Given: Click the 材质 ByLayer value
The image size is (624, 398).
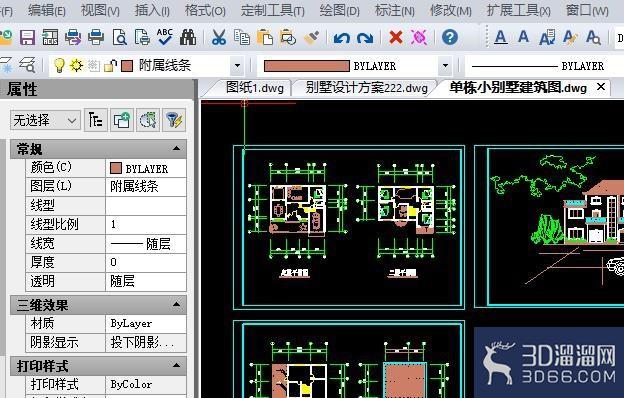Looking at the screenshot, I should tap(146, 323).
